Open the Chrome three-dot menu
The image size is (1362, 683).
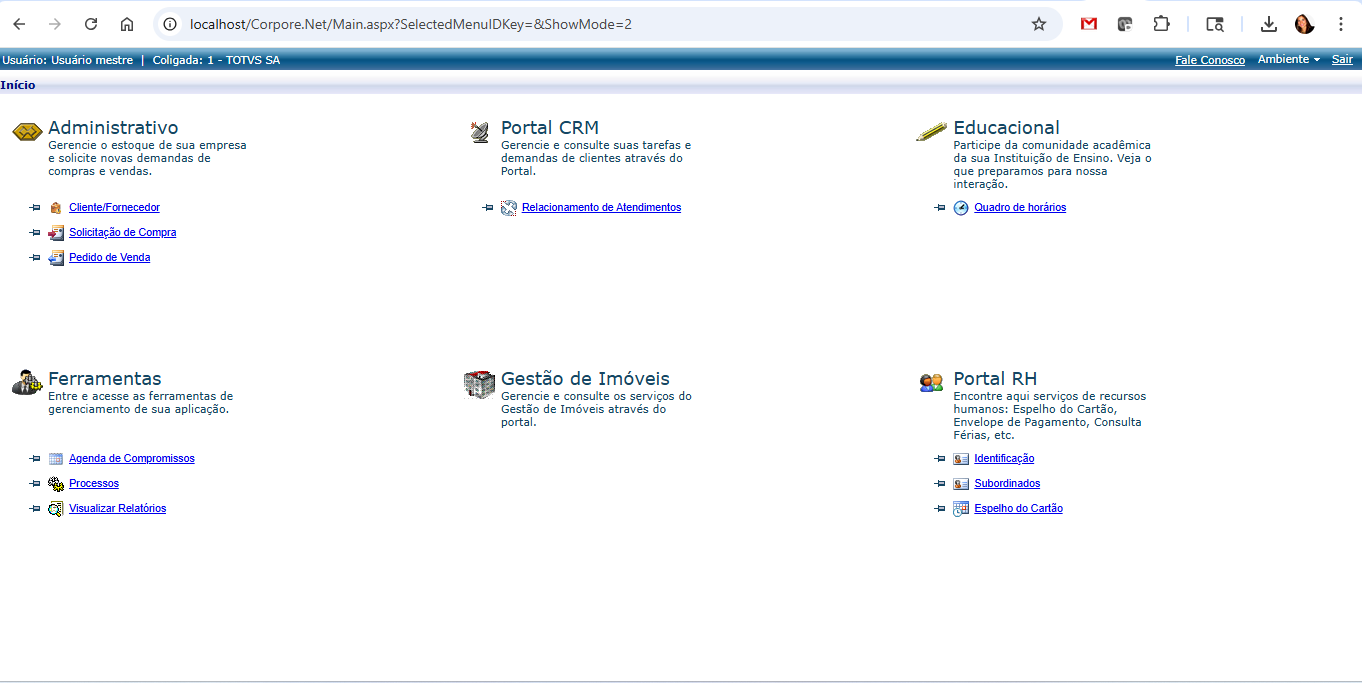coord(1341,24)
